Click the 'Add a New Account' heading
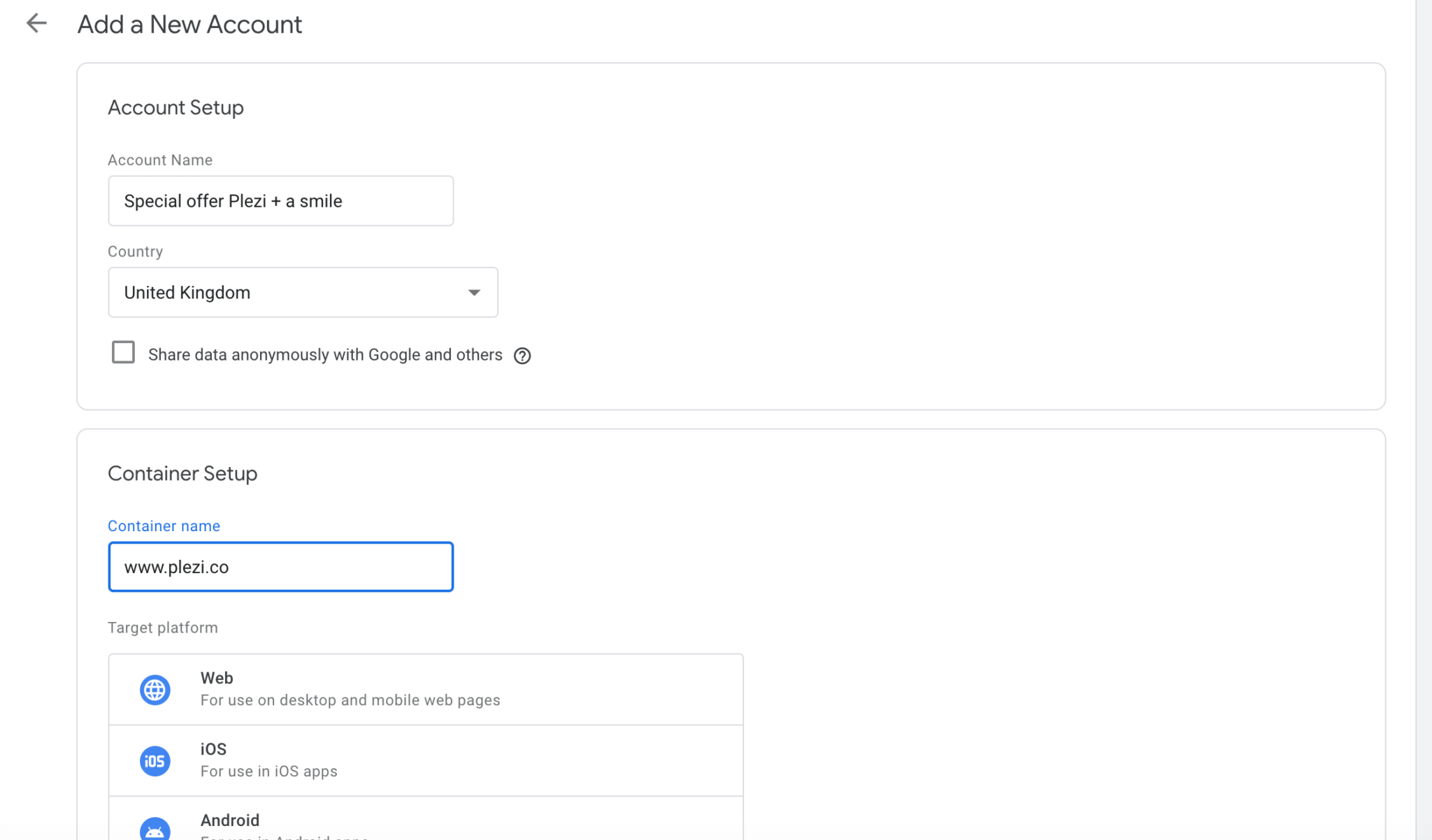 click(x=189, y=24)
